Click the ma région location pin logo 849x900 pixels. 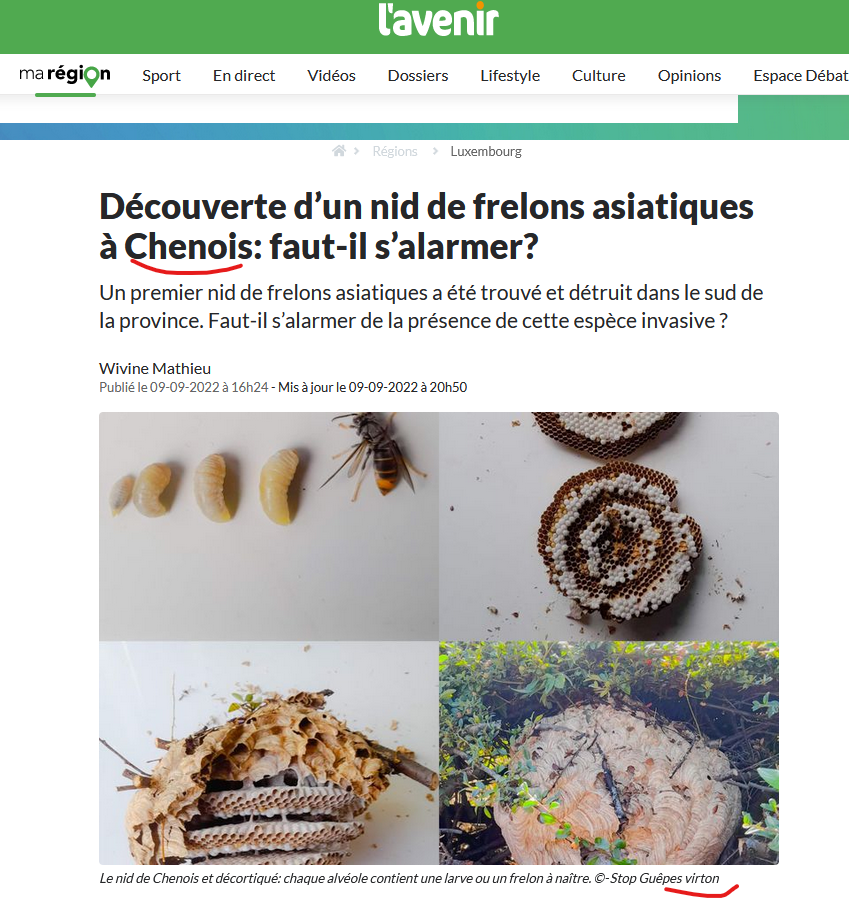coord(65,75)
